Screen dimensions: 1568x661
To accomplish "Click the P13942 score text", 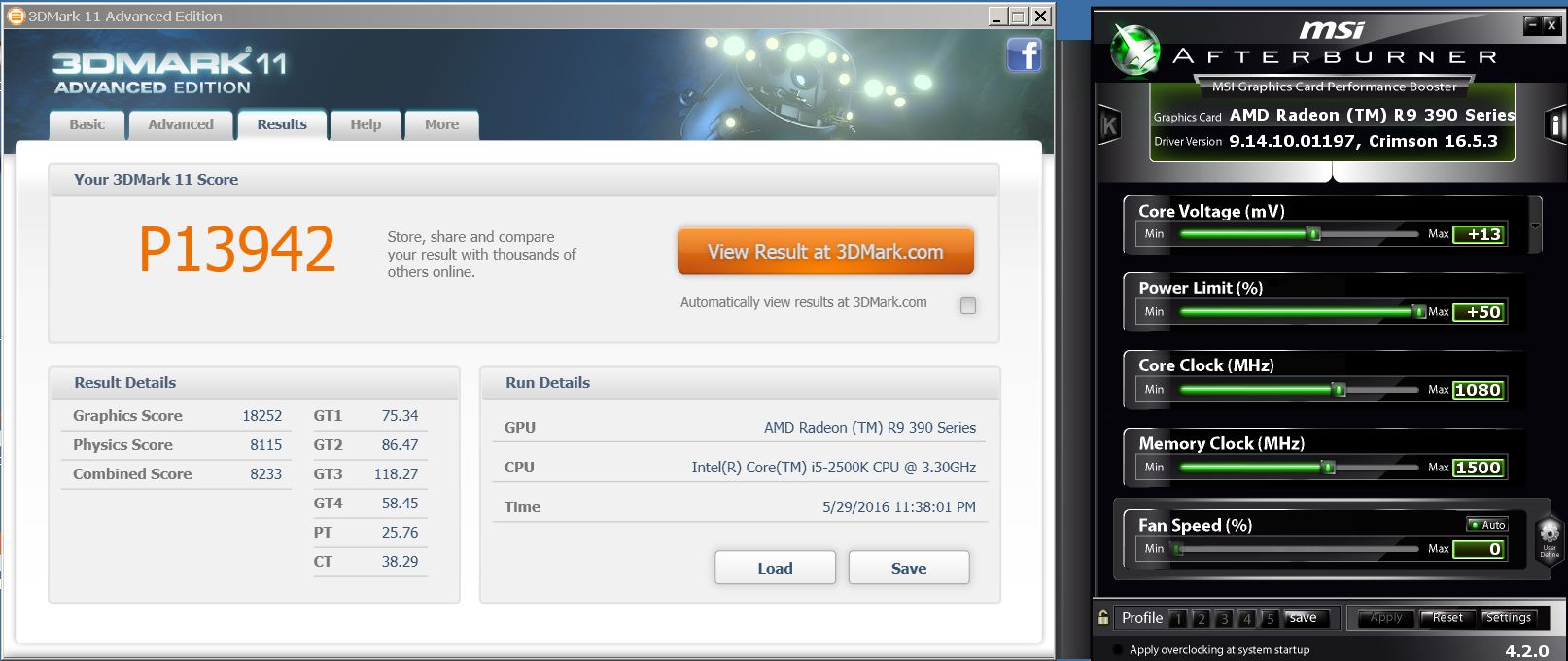I will click(237, 249).
